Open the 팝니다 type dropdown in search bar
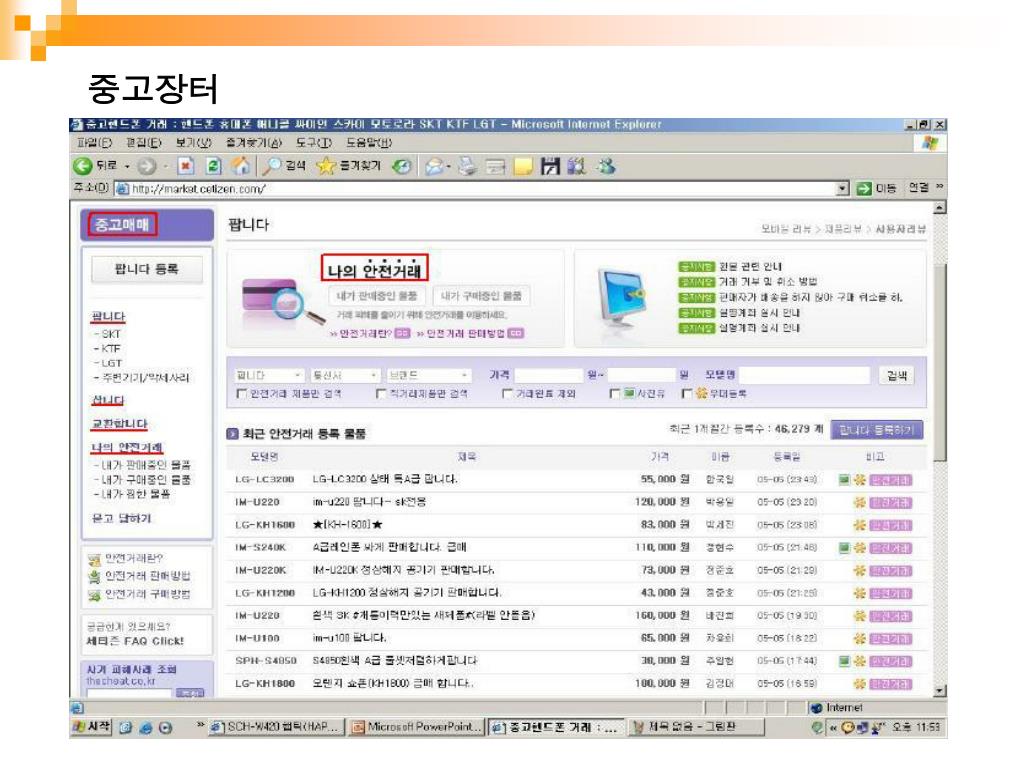The width and height of the screenshot is (1024, 768). click(x=269, y=376)
